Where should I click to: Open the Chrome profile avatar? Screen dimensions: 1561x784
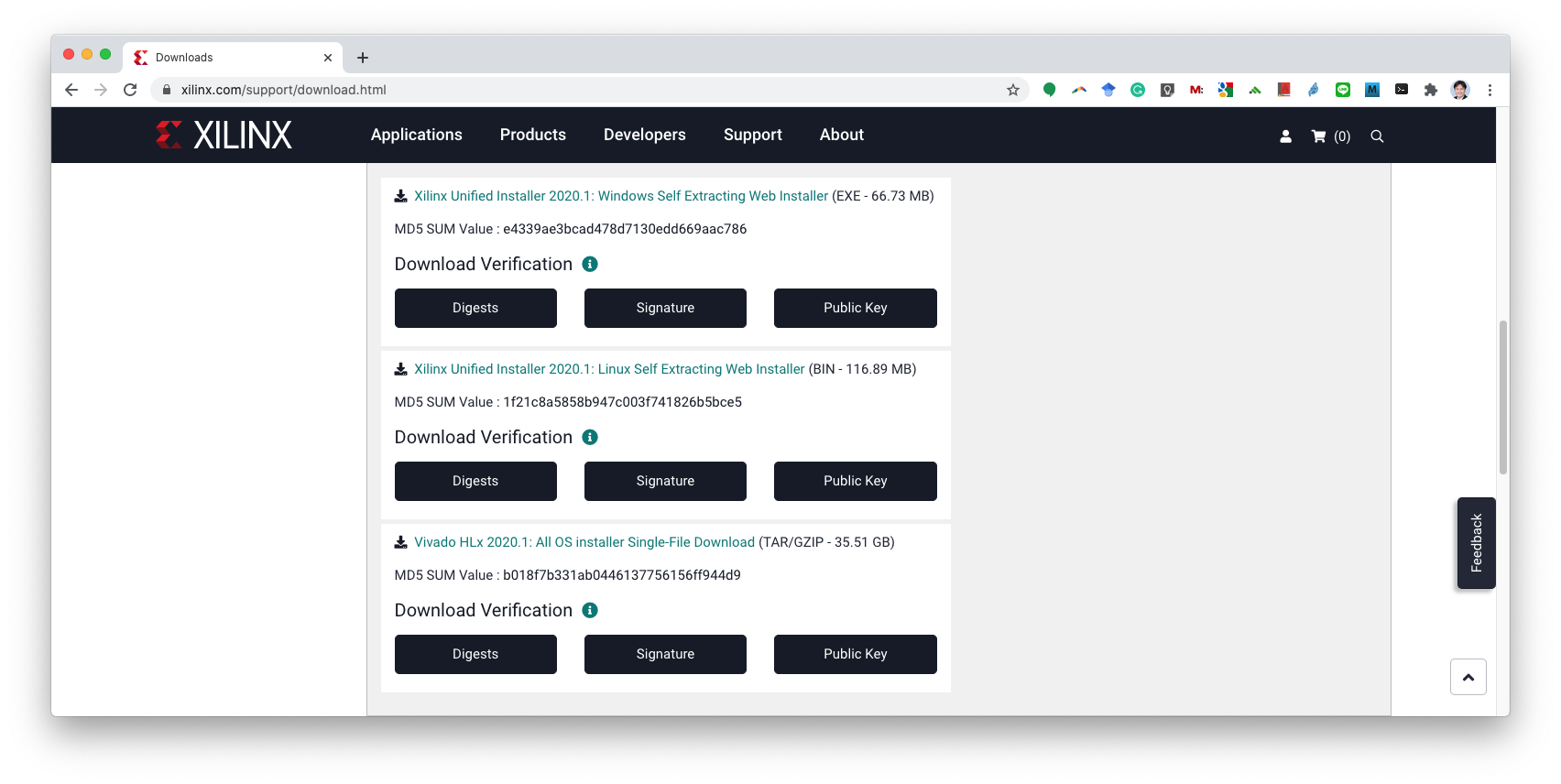tap(1460, 90)
